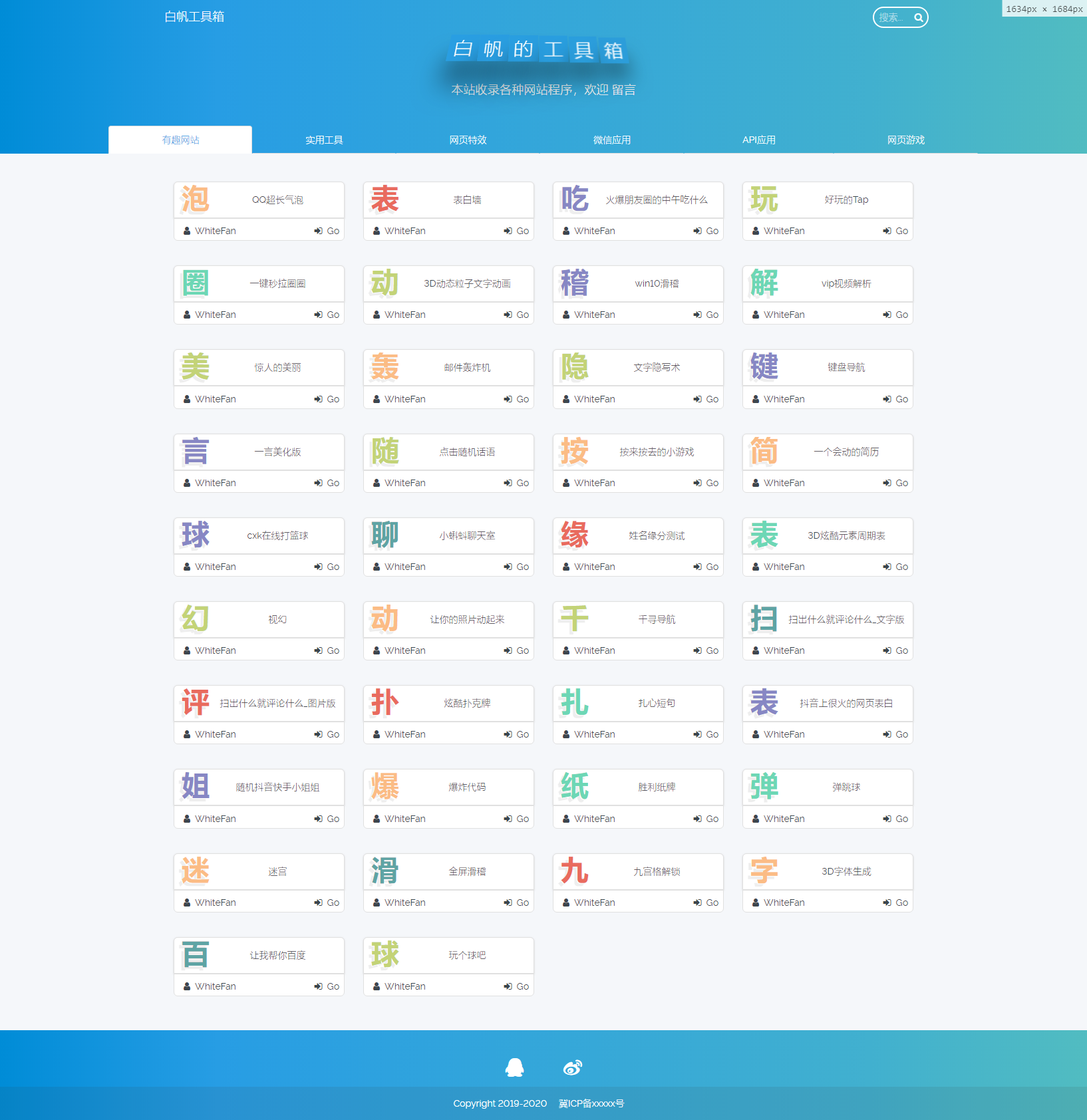Image resolution: width=1087 pixels, height=1120 pixels.
Task: Switch to the 微信应用 tab
Action: coord(612,140)
